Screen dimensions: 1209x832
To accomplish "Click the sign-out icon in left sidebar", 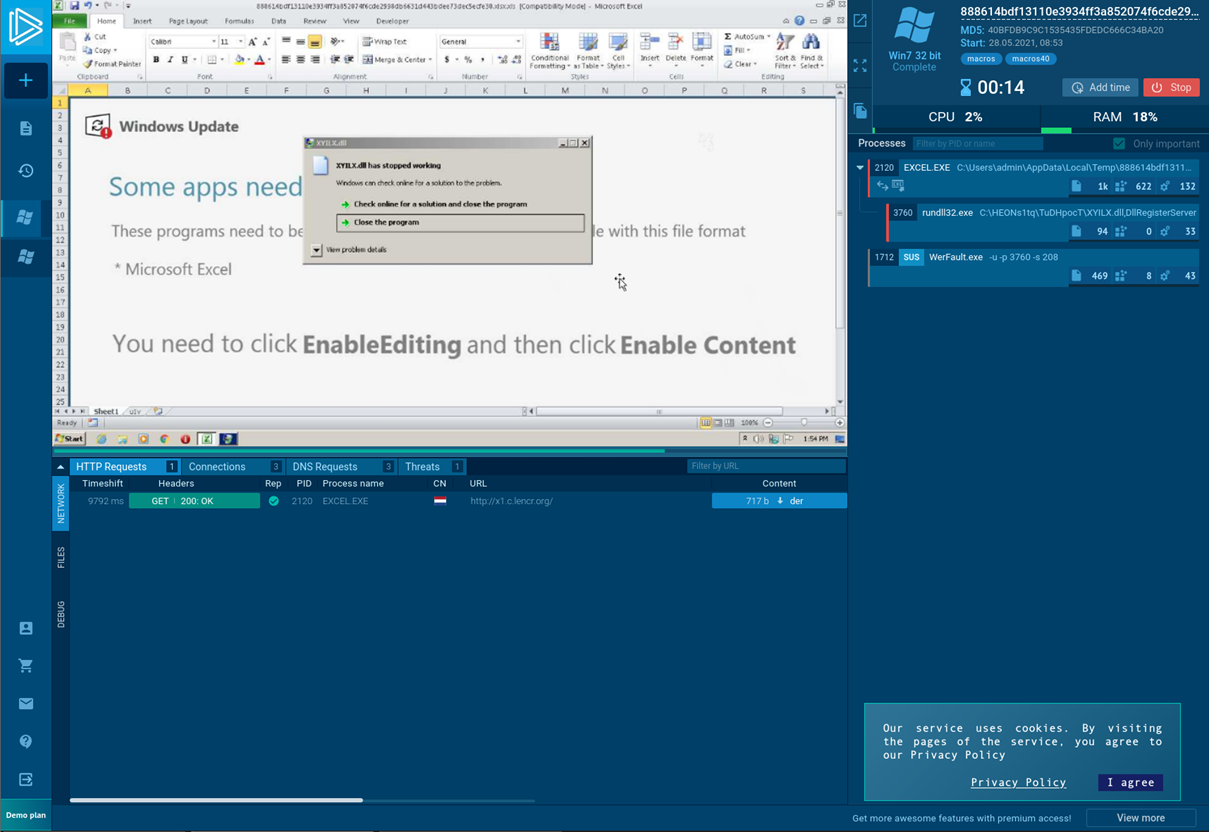I will [x=26, y=780].
